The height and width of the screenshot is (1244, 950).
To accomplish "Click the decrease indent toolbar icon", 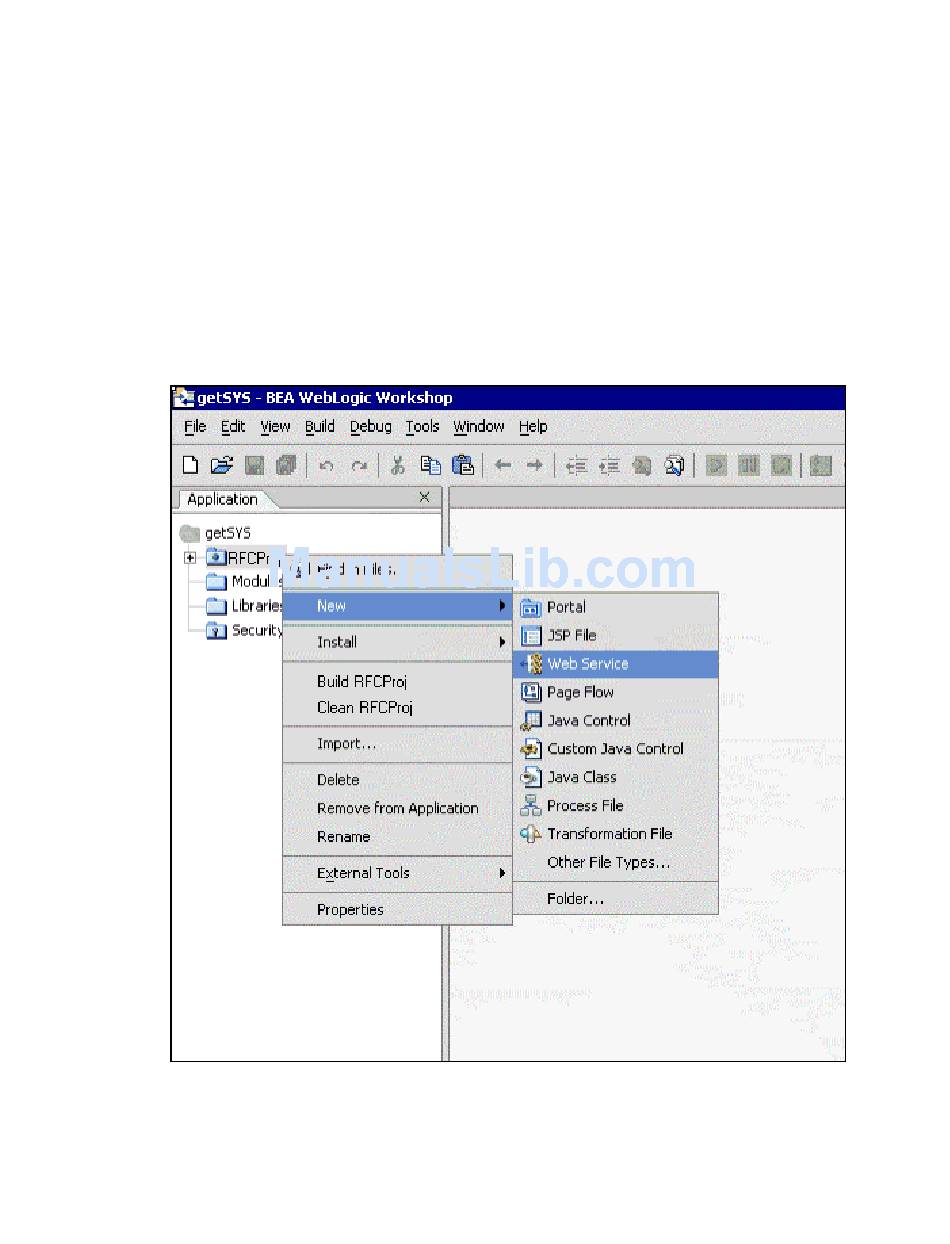I will 576,465.
